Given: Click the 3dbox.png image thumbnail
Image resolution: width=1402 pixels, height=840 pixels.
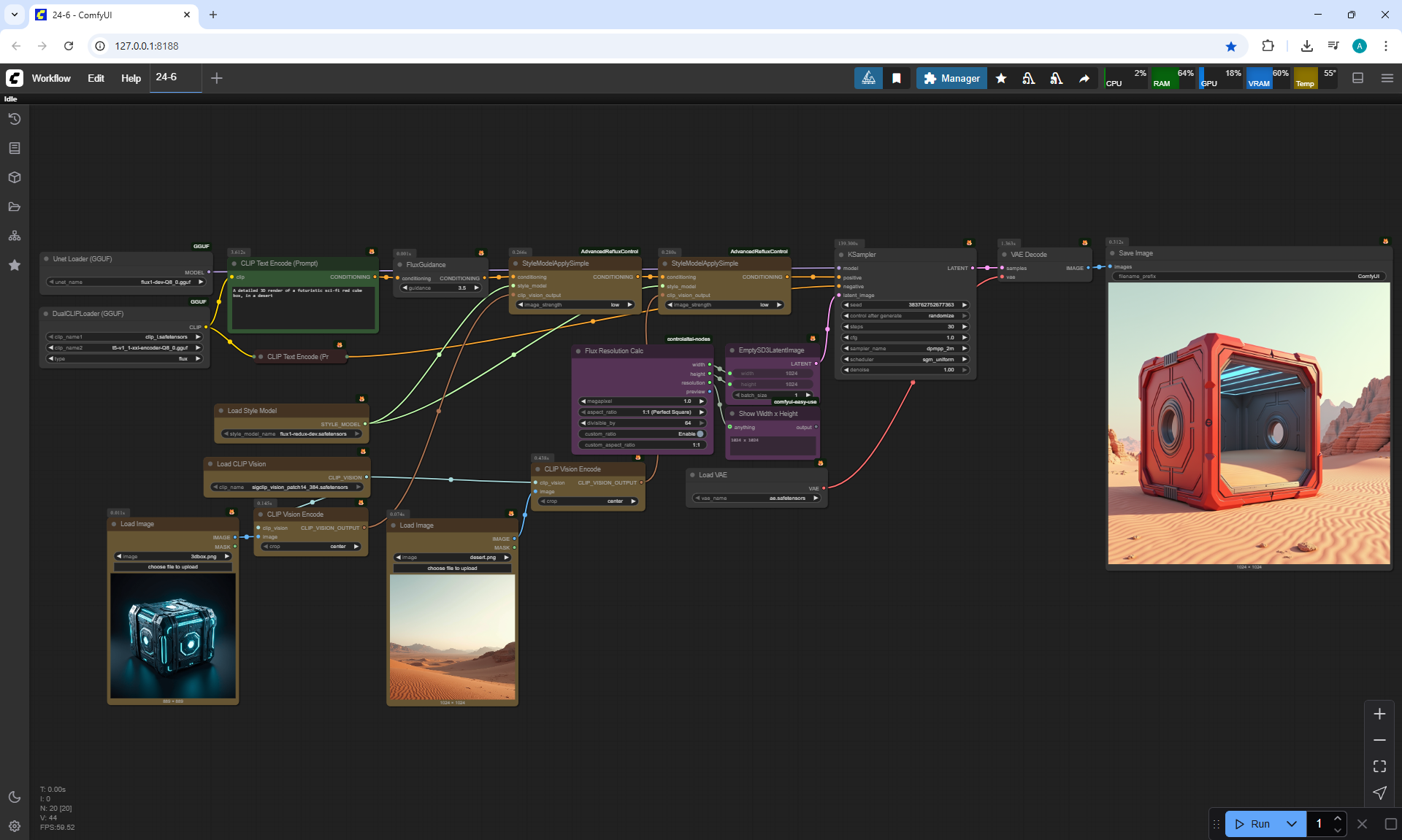Looking at the screenshot, I should (x=173, y=636).
